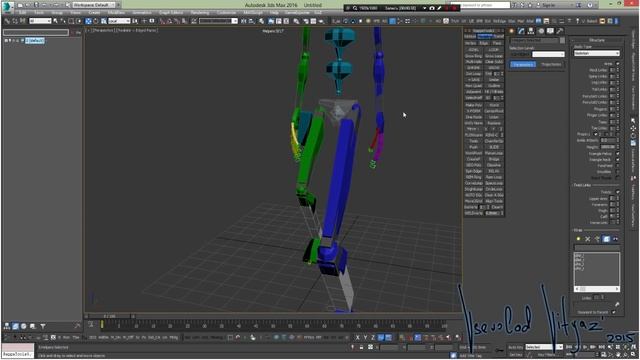The image size is (640, 360).
Task: Click the highlighted blue Xtras icon
Action: click(x=606, y=239)
